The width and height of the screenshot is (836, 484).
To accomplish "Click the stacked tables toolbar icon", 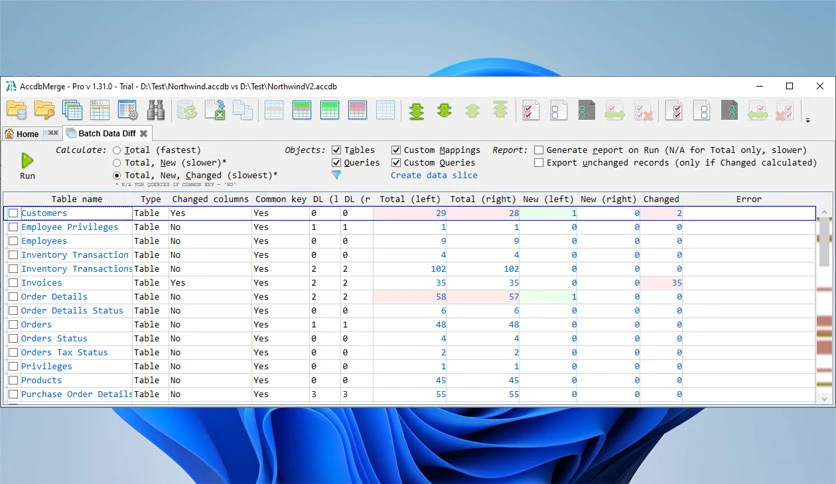I will coord(72,110).
